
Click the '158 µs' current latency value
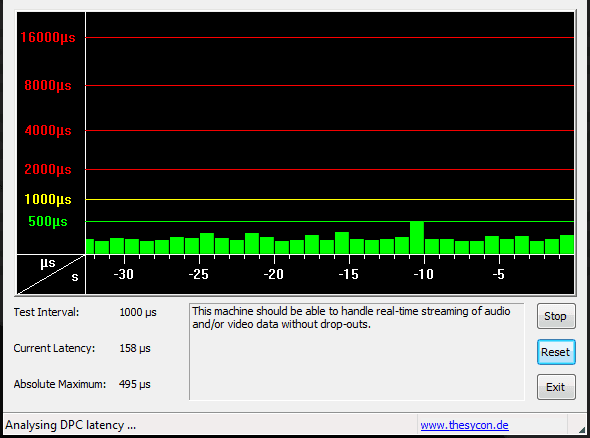135,348
